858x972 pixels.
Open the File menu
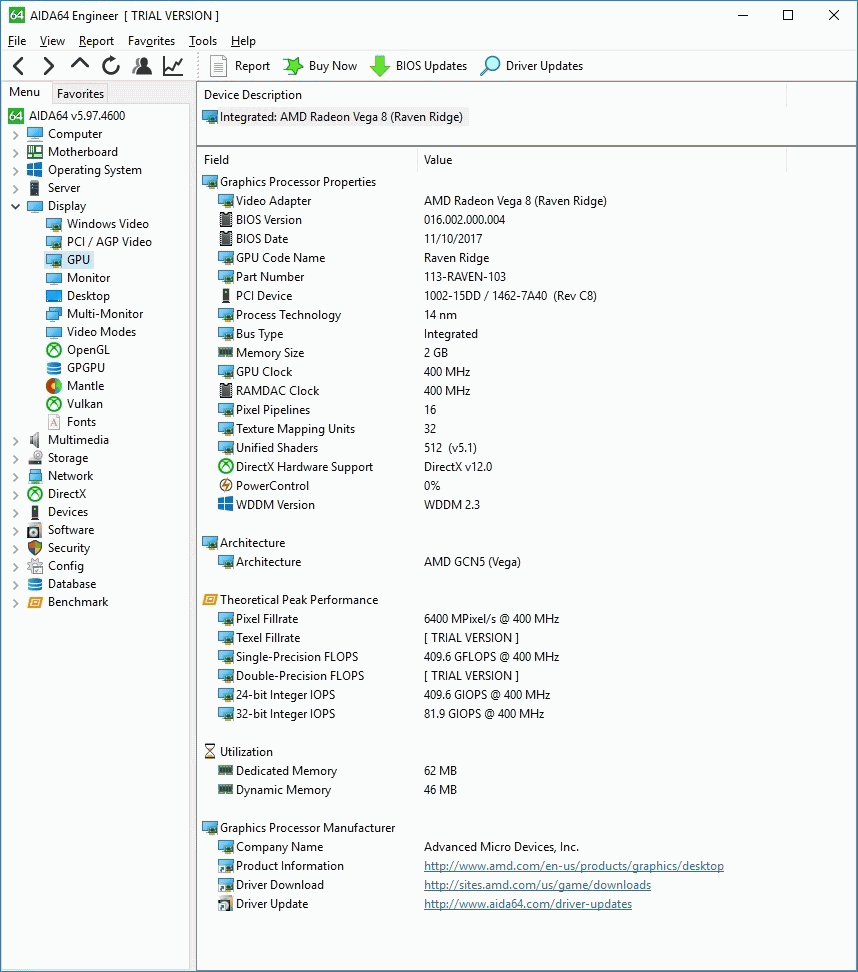[17, 41]
